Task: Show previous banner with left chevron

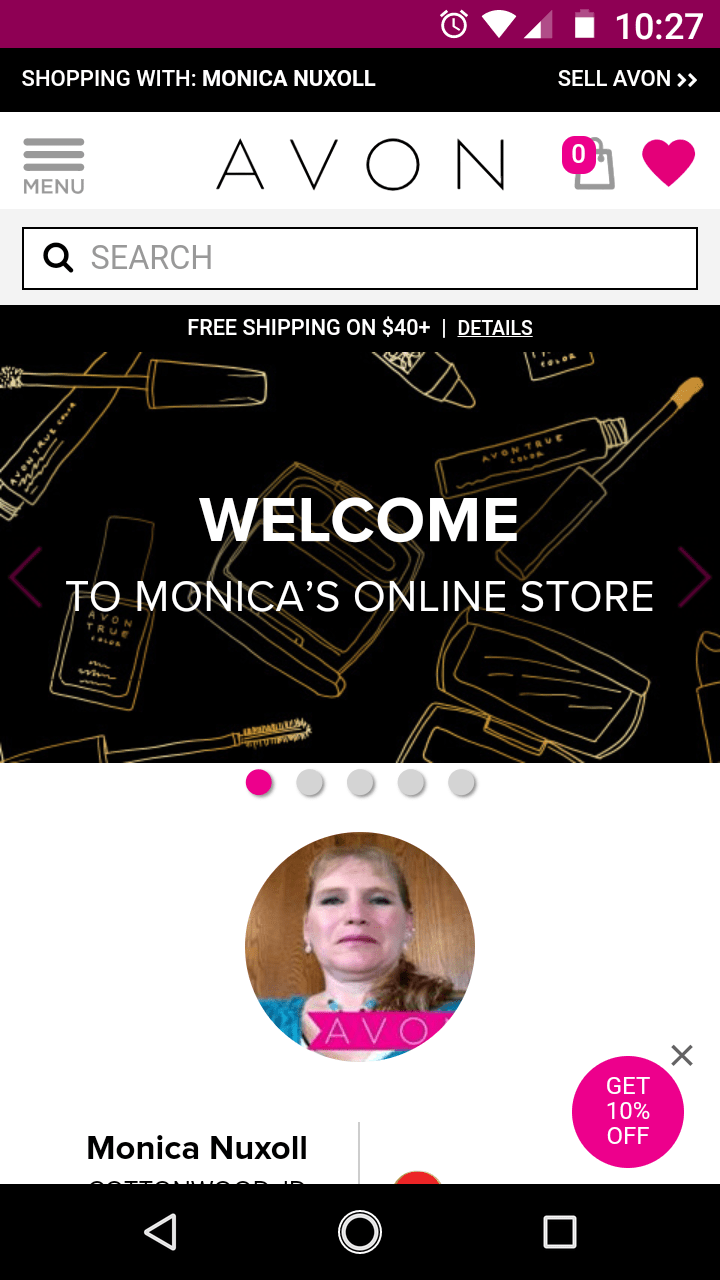Action: coord(26,577)
